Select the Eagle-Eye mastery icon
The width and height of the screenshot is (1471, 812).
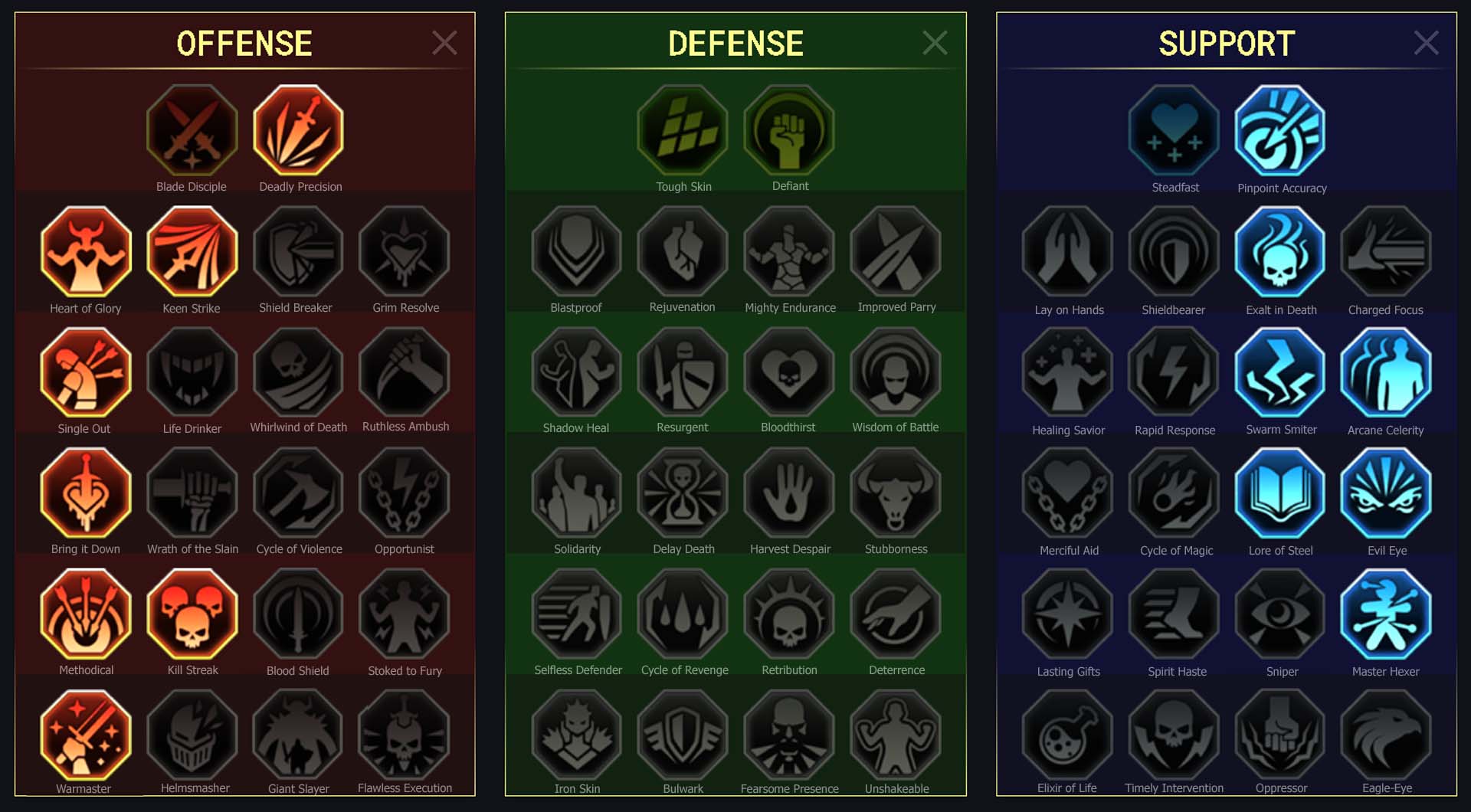point(1386,734)
